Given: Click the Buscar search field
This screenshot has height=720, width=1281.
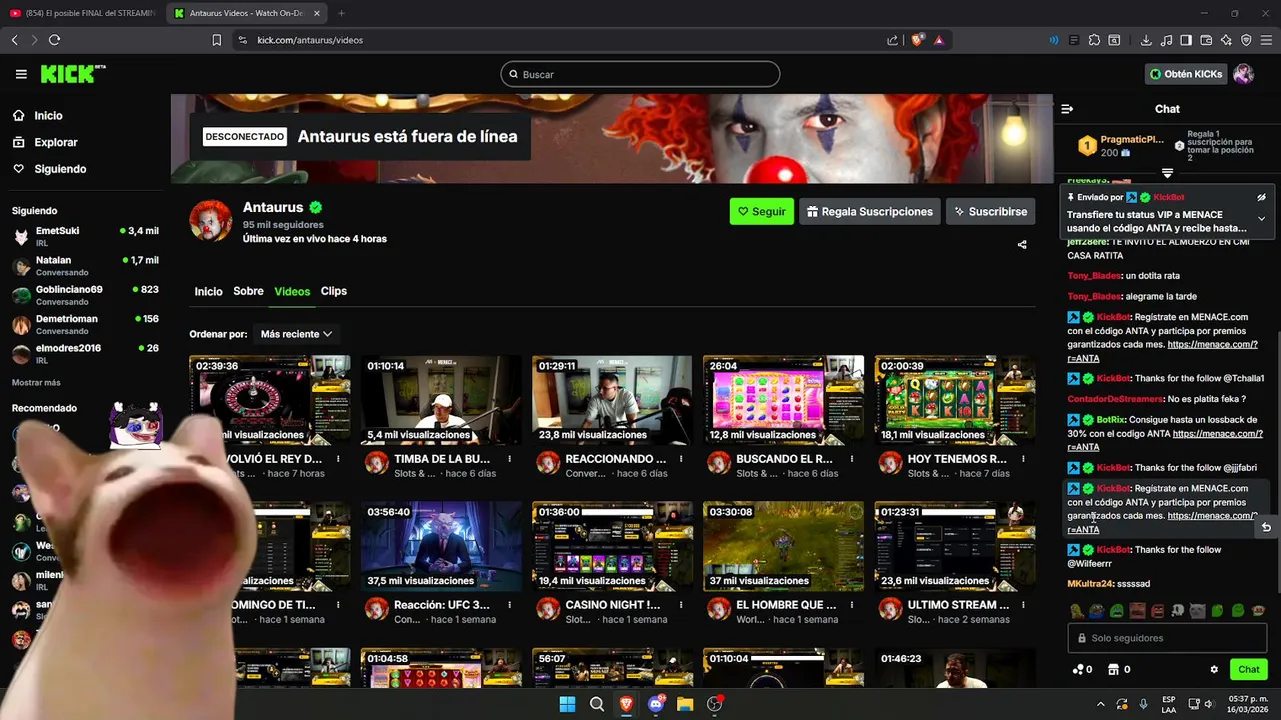Looking at the screenshot, I should [640, 74].
